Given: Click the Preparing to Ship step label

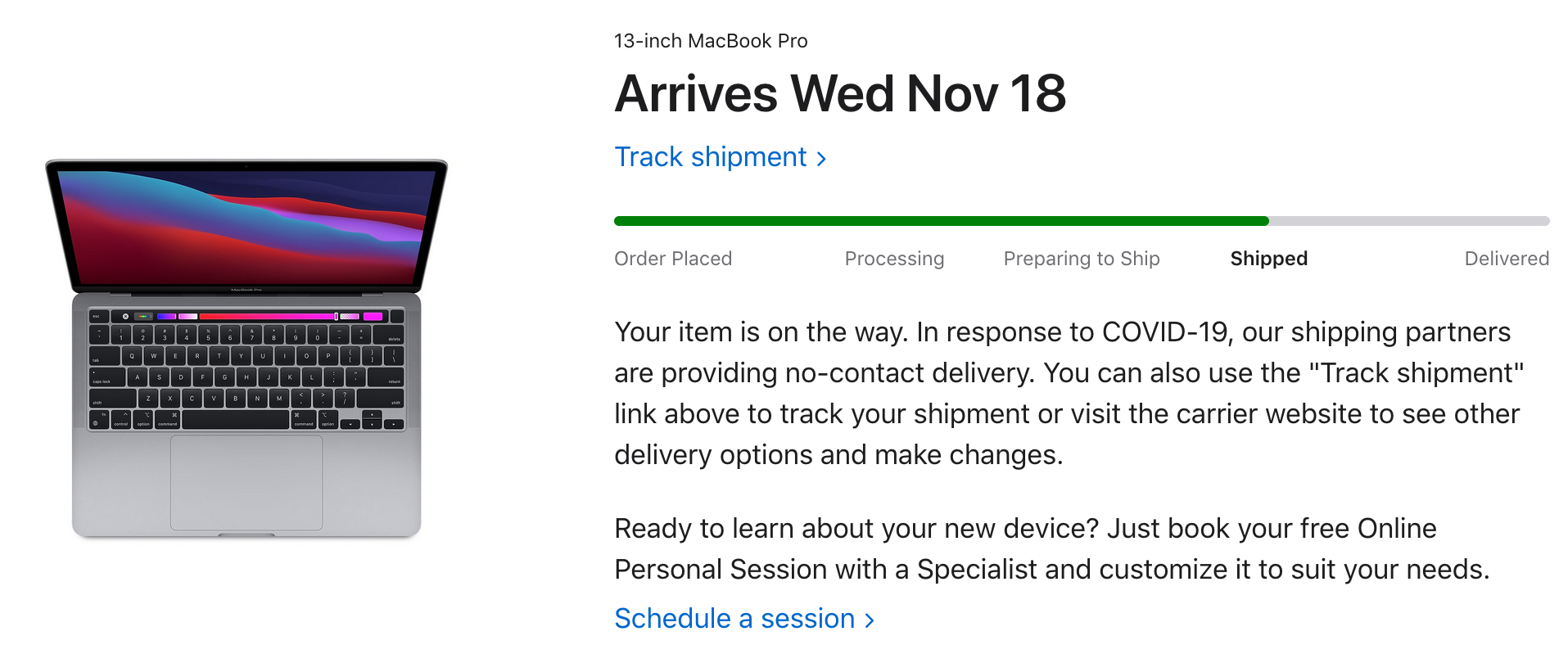Looking at the screenshot, I should pos(1081,259).
